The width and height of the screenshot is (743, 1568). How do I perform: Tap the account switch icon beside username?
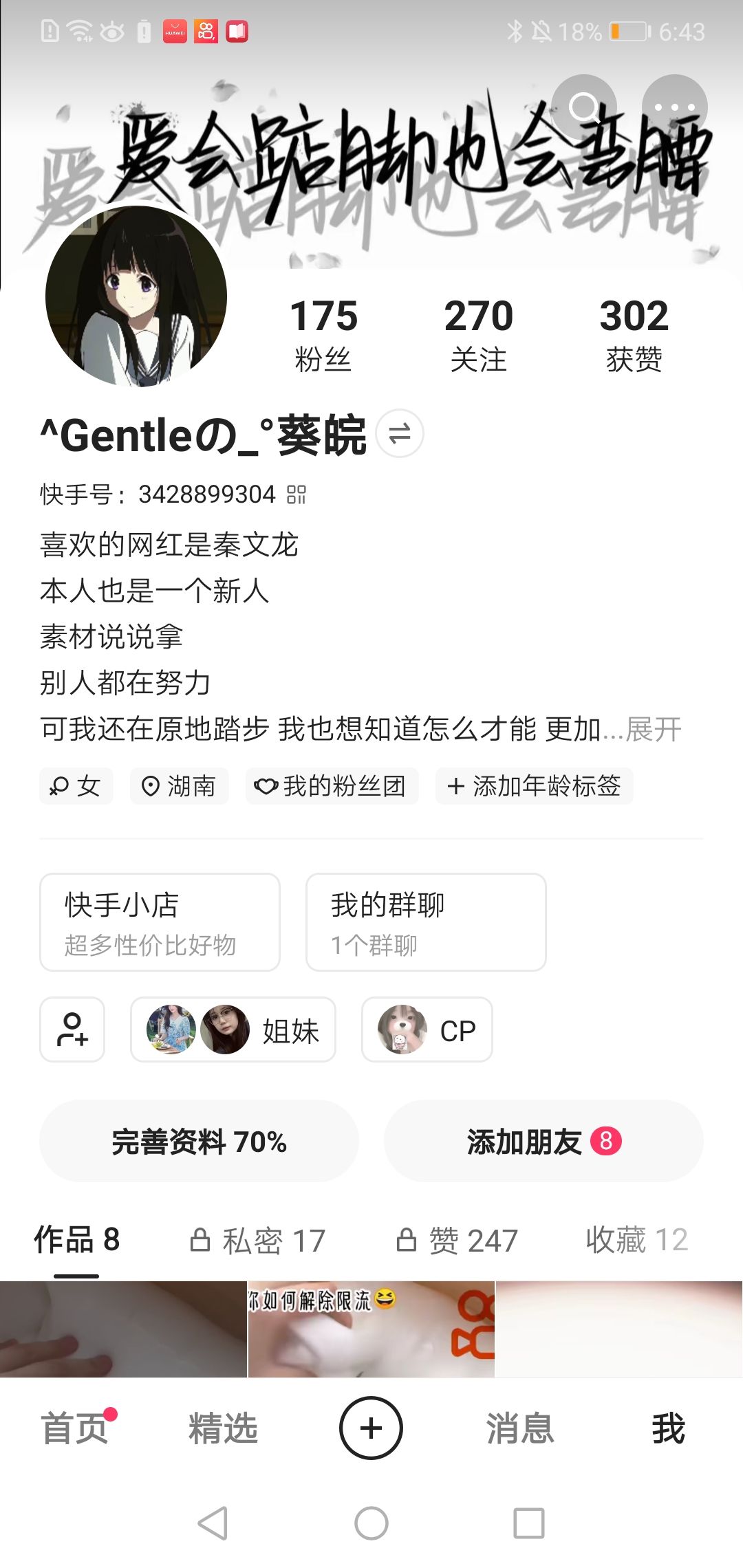pos(400,434)
